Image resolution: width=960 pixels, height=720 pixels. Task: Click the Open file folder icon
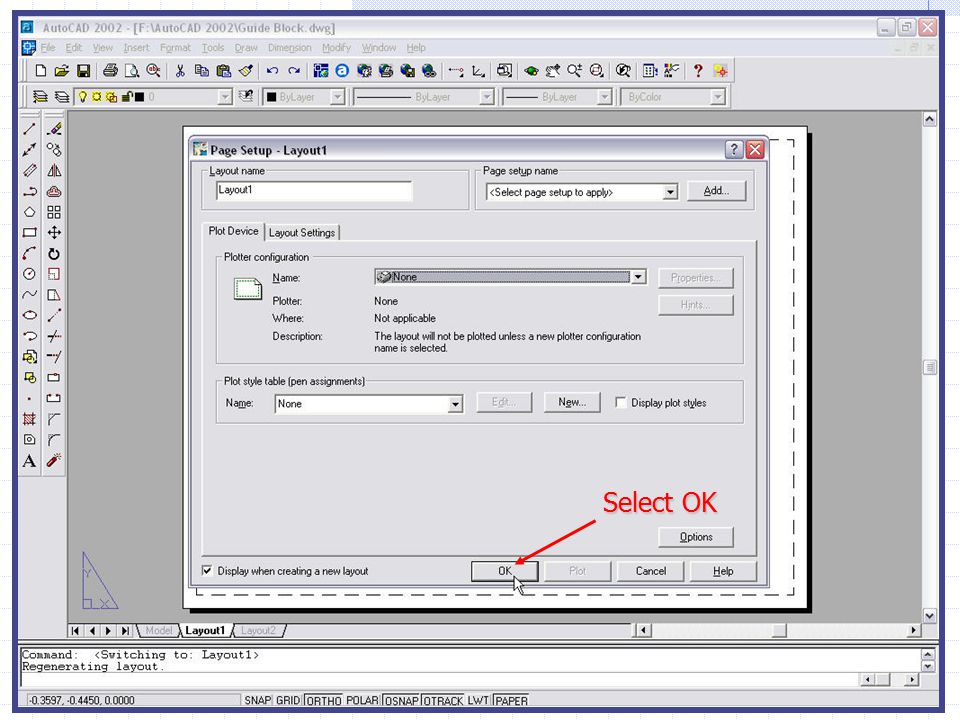coord(61,71)
